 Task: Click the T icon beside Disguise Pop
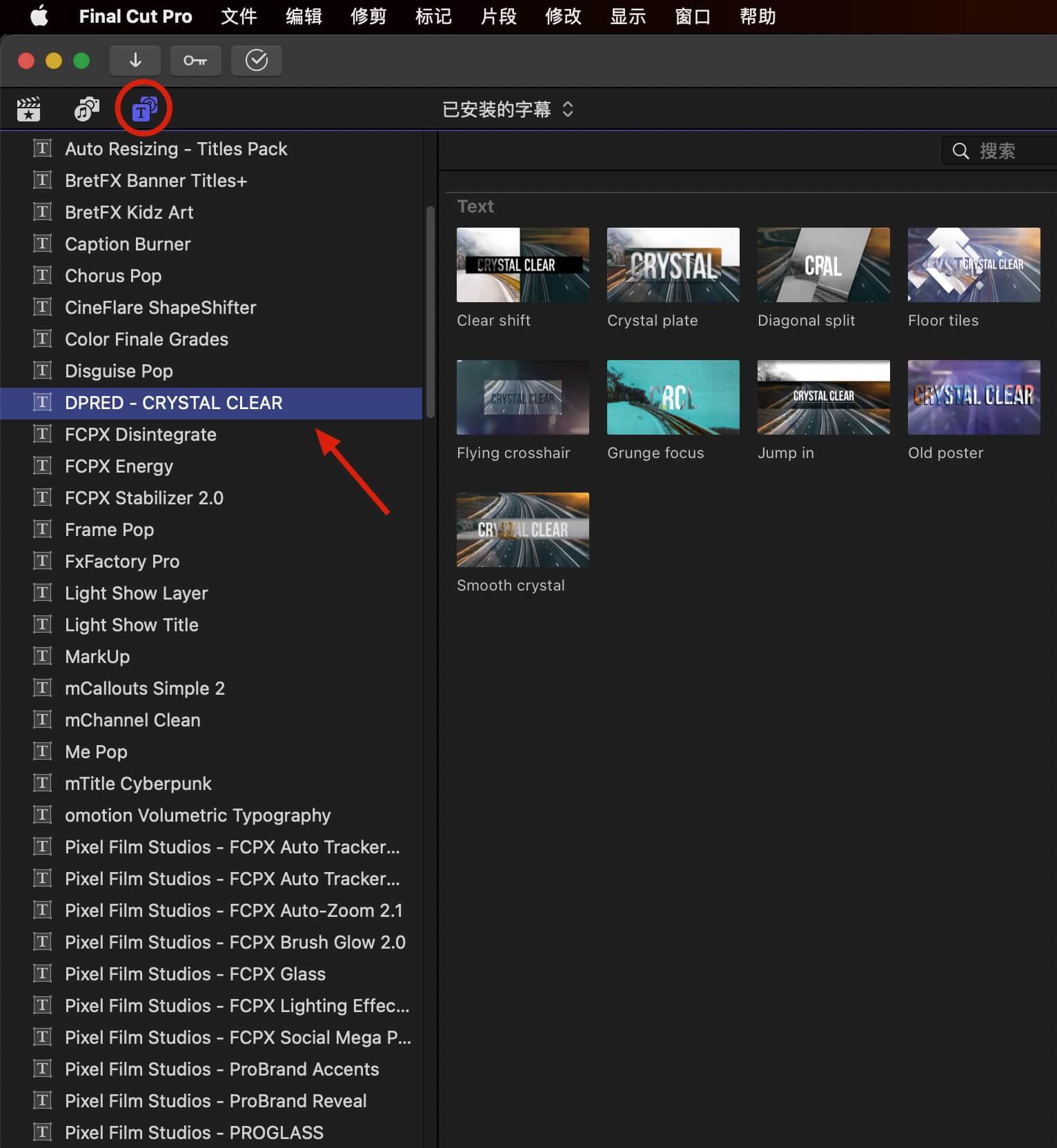pos(43,370)
